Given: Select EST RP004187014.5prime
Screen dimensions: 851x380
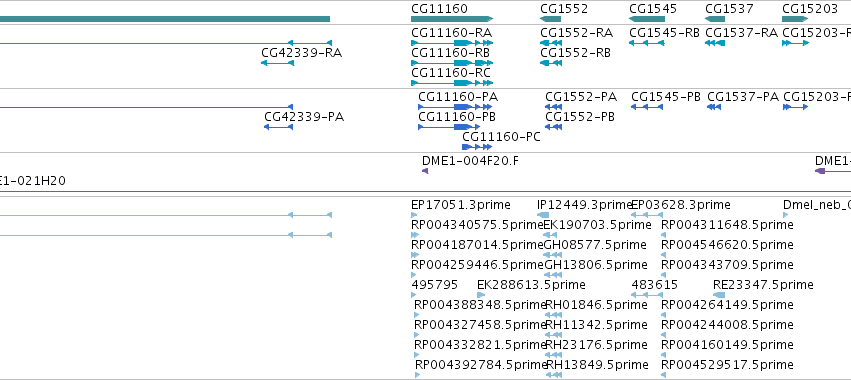Looking at the screenshot, I should pyautogui.click(x=477, y=245).
